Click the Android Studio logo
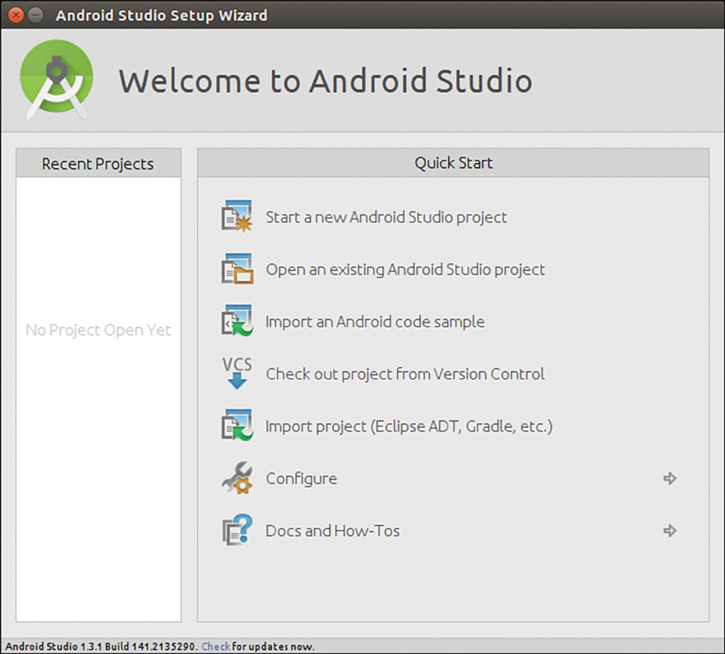 [x=56, y=80]
